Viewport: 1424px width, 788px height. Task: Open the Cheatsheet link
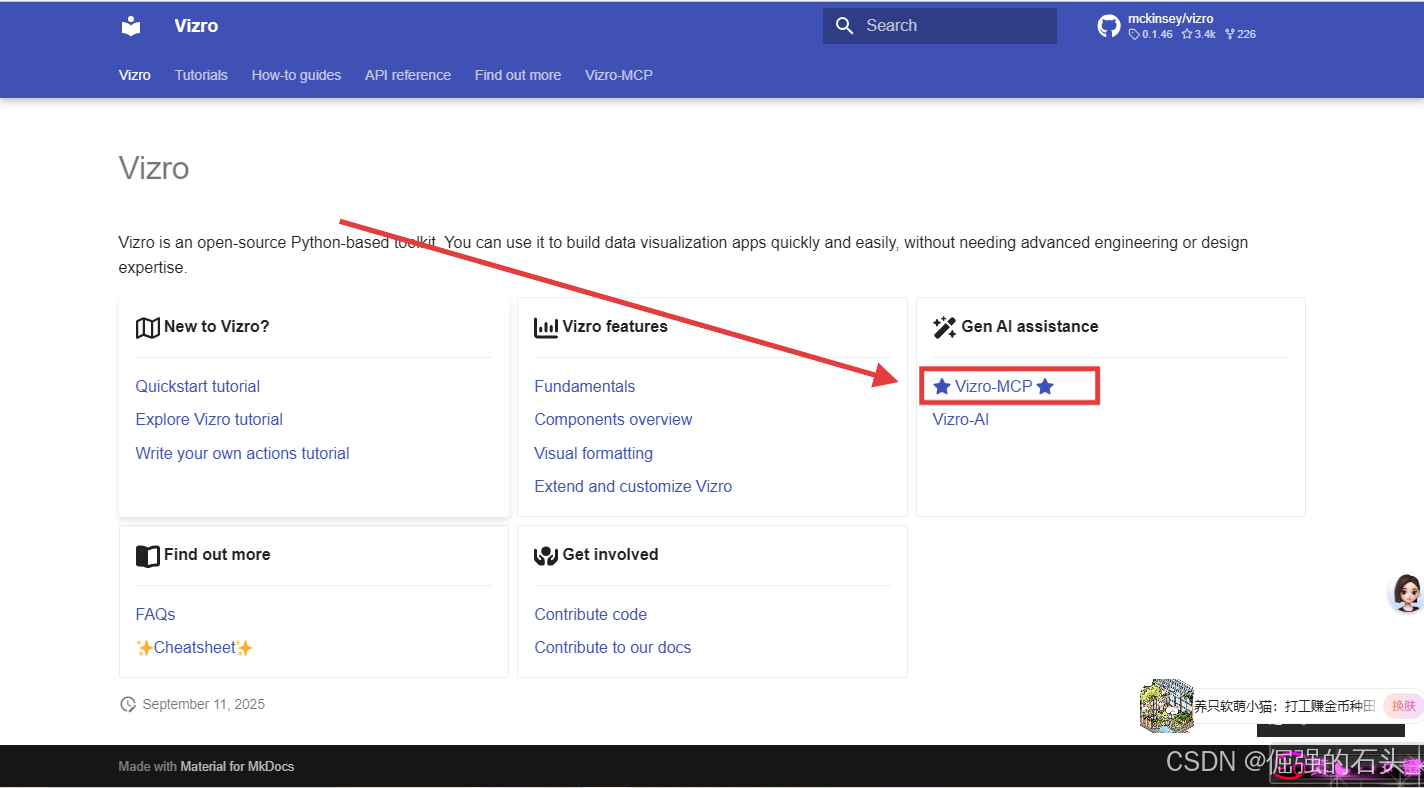[195, 647]
